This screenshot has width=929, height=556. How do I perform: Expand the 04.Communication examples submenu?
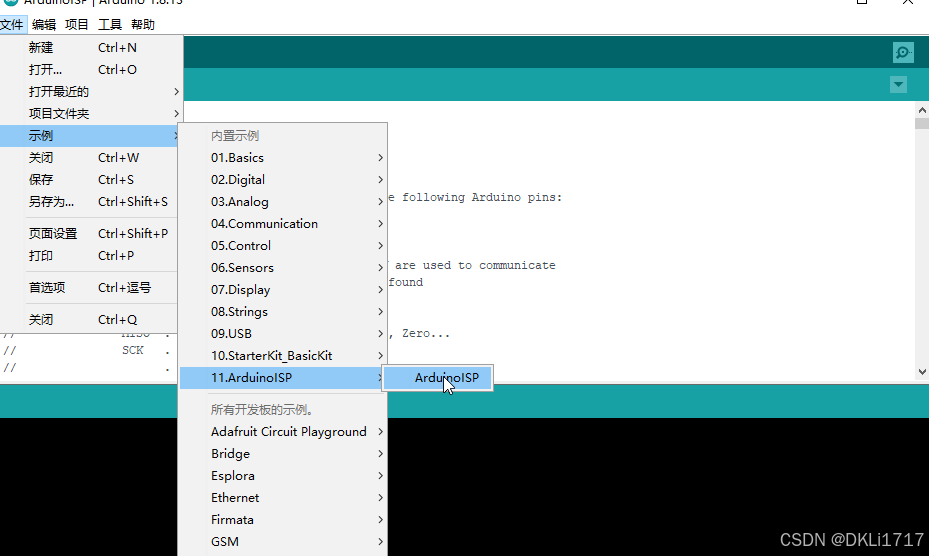point(283,223)
